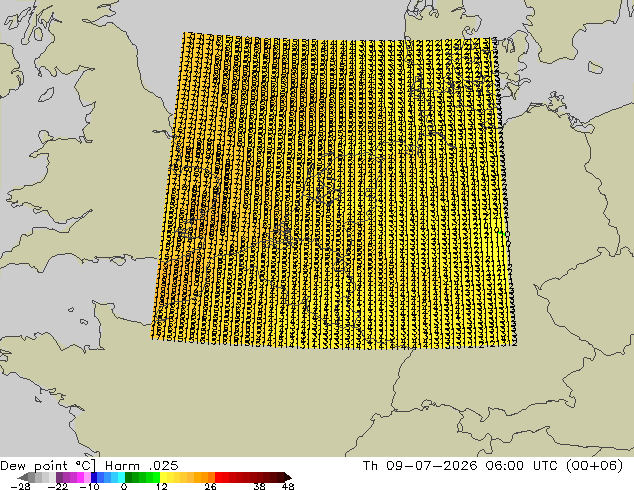
Task: Click the date '09-07-2026' text
Action: 431,466
